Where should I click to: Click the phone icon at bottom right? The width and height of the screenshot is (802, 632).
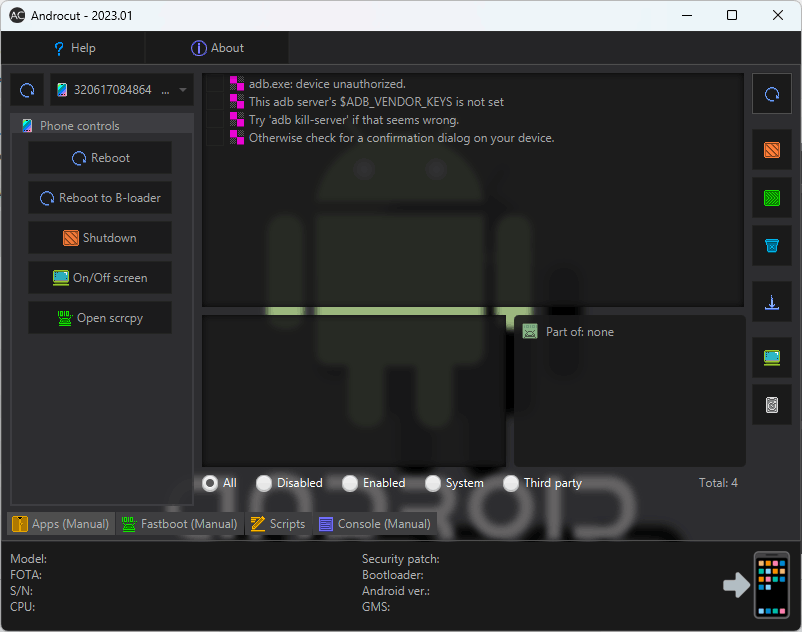(x=771, y=585)
